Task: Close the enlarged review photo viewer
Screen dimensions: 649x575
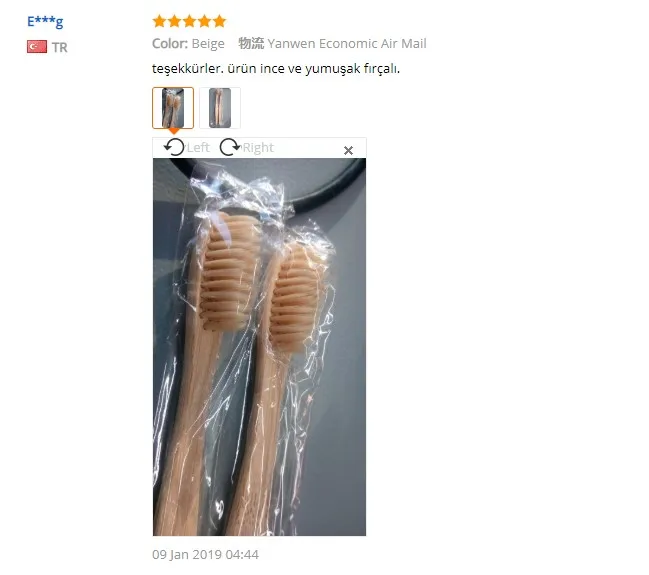Action: tap(349, 150)
